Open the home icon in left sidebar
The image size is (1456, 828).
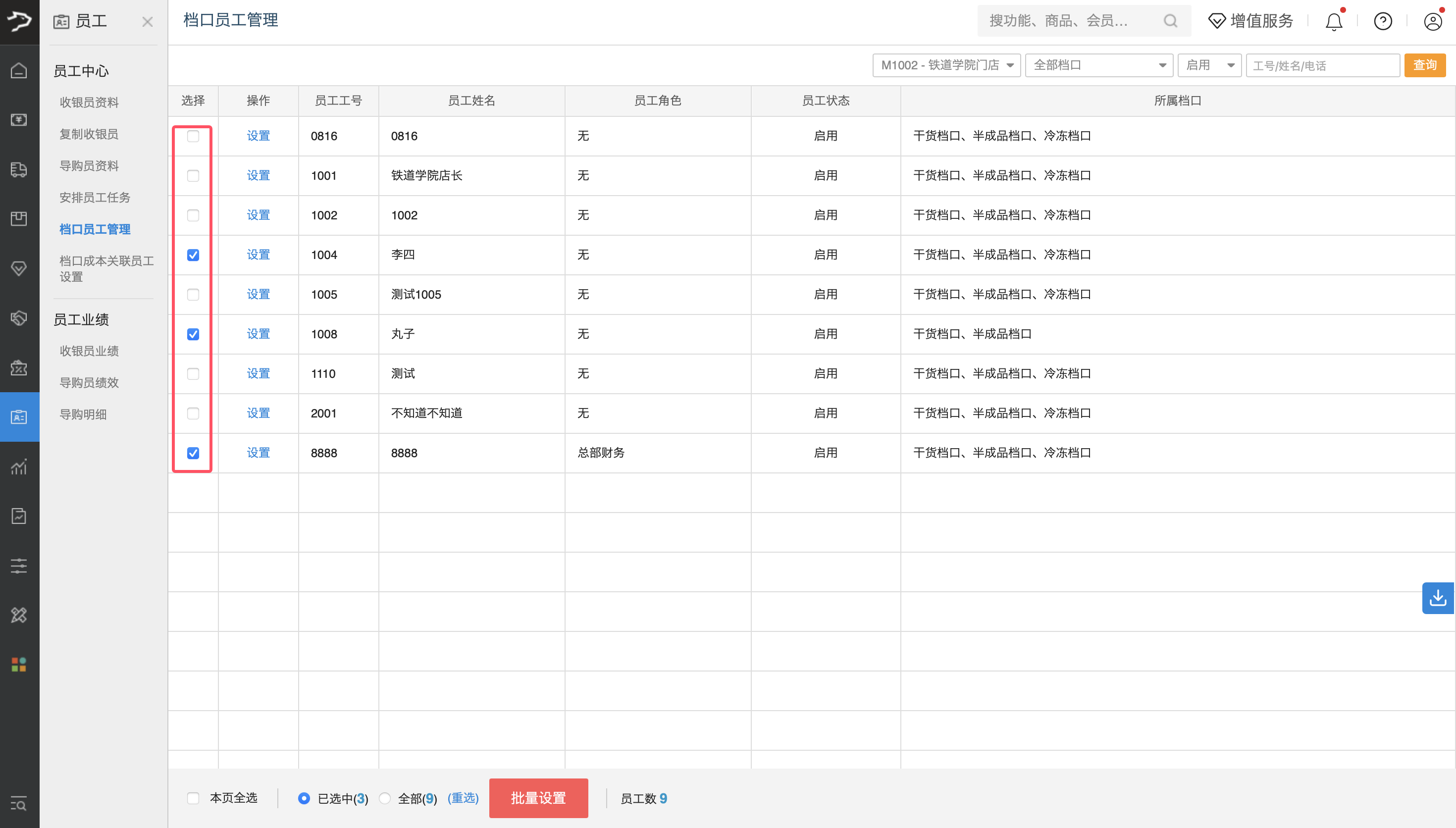click(x=19, y=70)
